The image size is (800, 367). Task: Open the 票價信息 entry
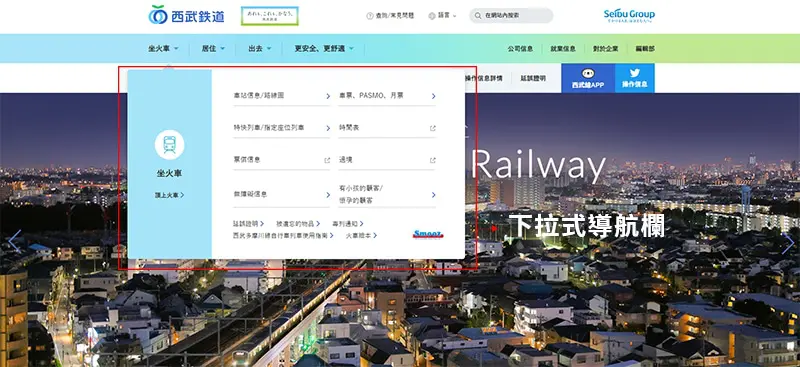(x=282, y=160)
